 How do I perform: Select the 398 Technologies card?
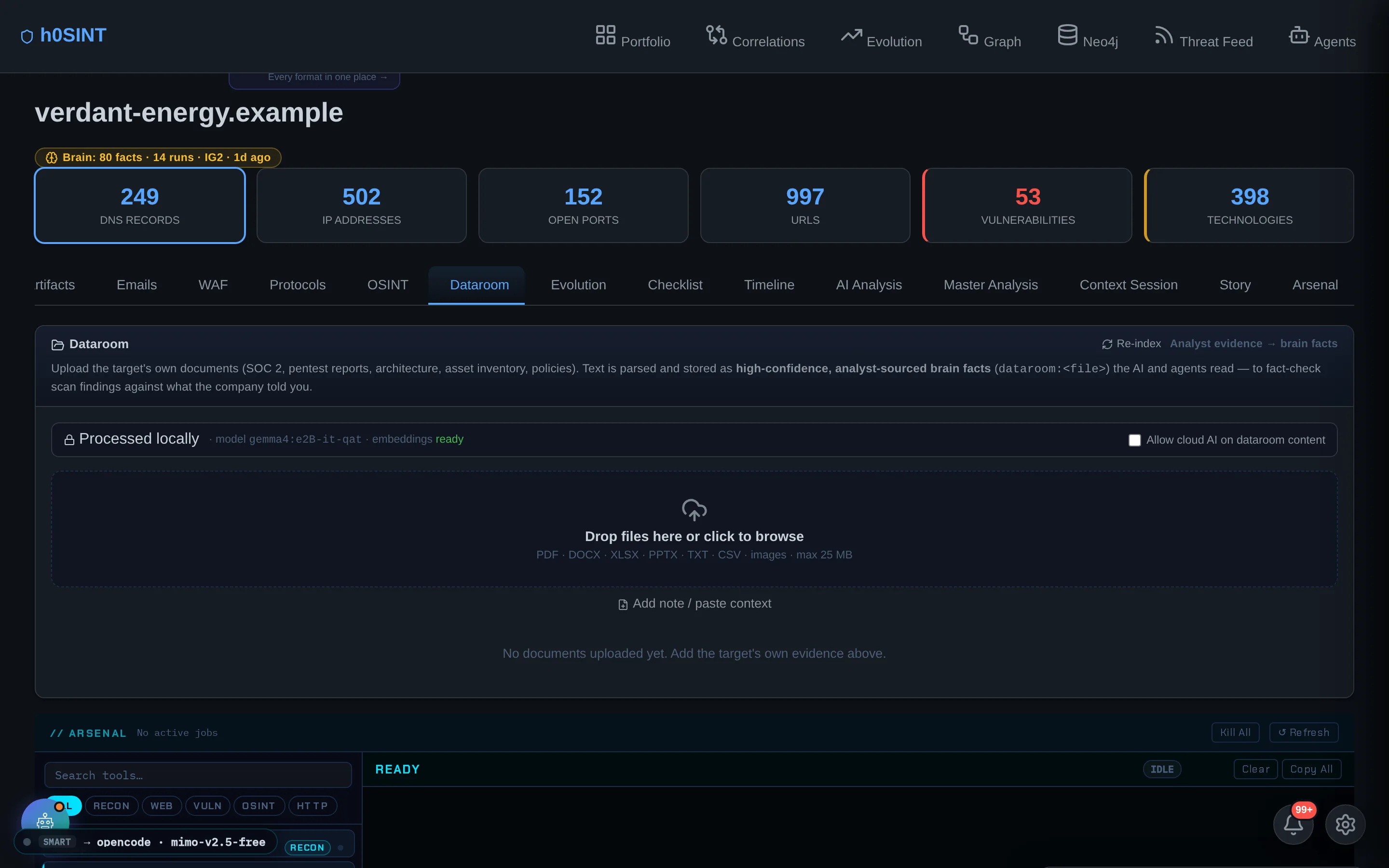(1249, 205)
